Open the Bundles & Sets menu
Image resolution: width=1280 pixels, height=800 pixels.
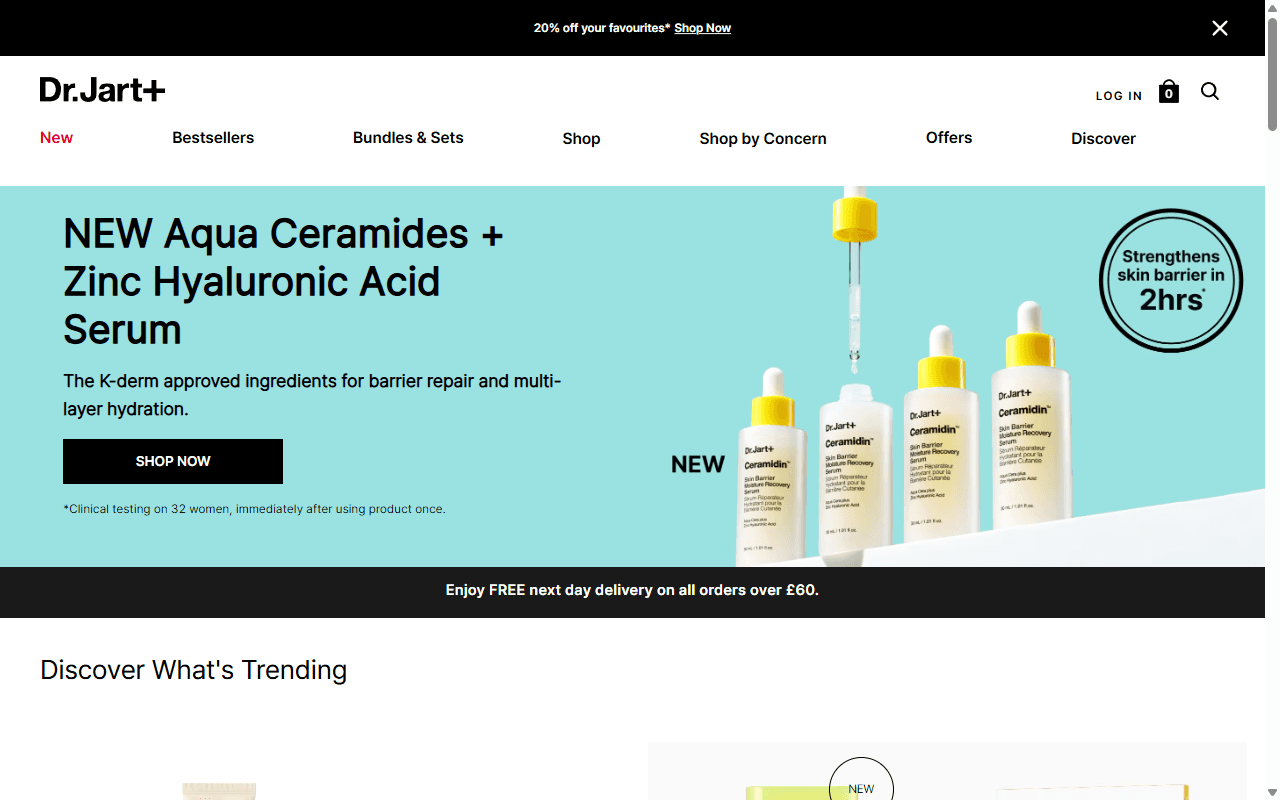408,138
